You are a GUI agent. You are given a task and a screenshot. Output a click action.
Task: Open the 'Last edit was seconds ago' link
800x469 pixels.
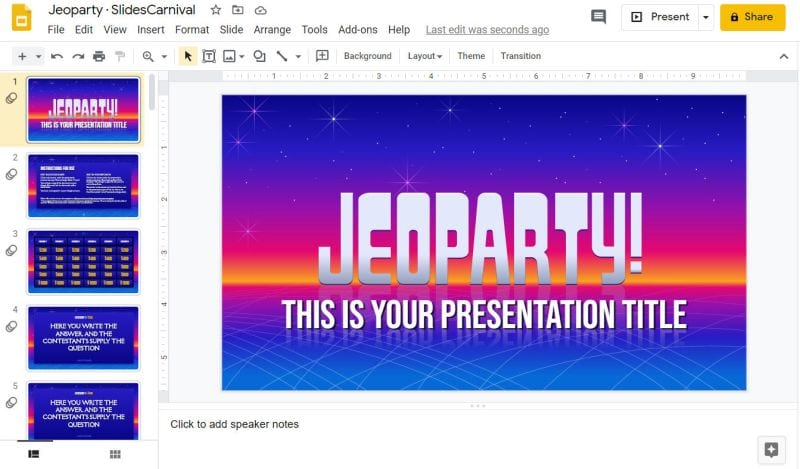tap(487, 30)
